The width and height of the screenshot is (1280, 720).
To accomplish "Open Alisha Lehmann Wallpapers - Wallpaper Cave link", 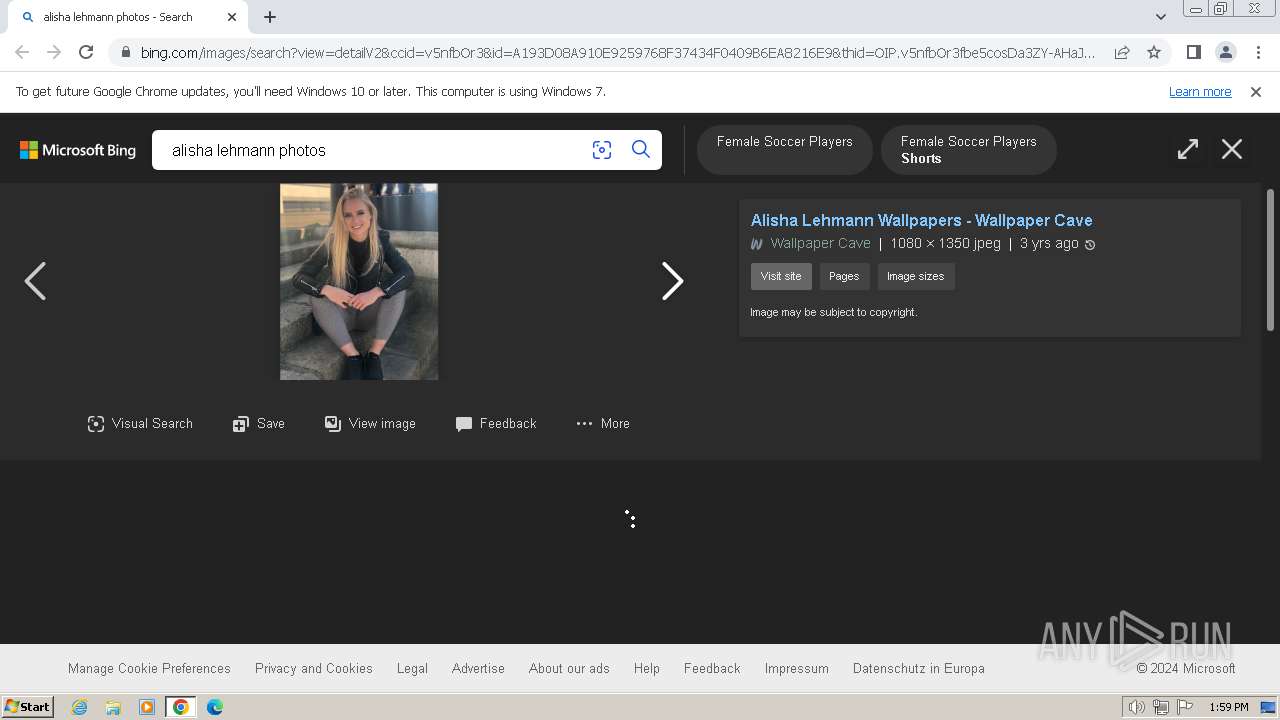I will pyautogui.click(x=921, y=220).
